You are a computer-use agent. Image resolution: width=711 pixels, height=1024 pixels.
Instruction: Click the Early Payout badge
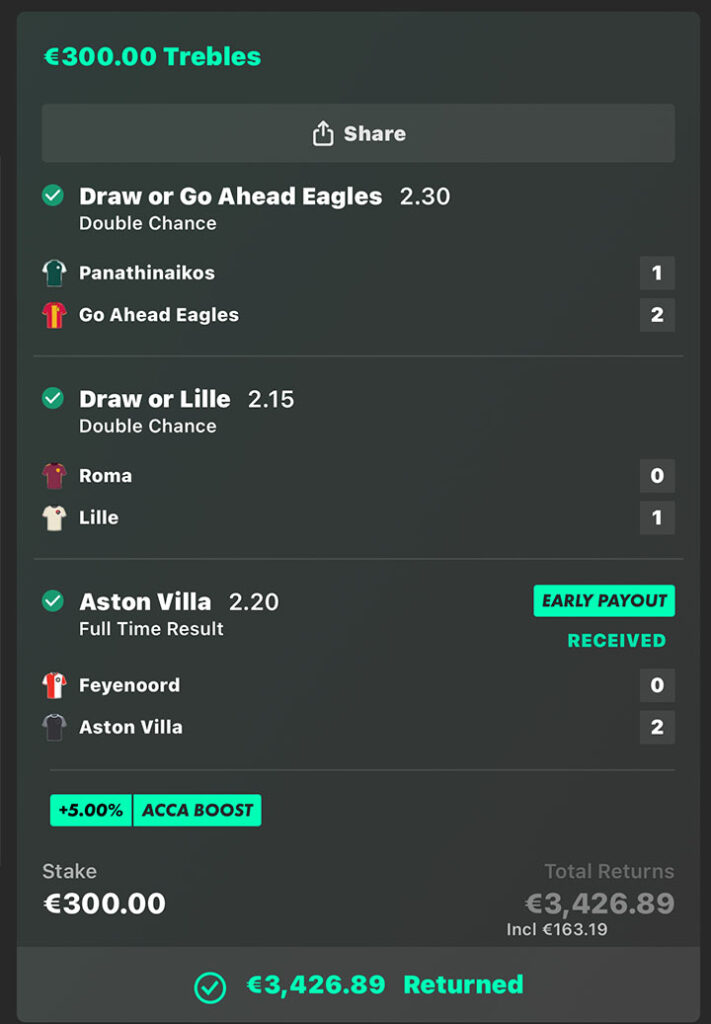[604, 601]
